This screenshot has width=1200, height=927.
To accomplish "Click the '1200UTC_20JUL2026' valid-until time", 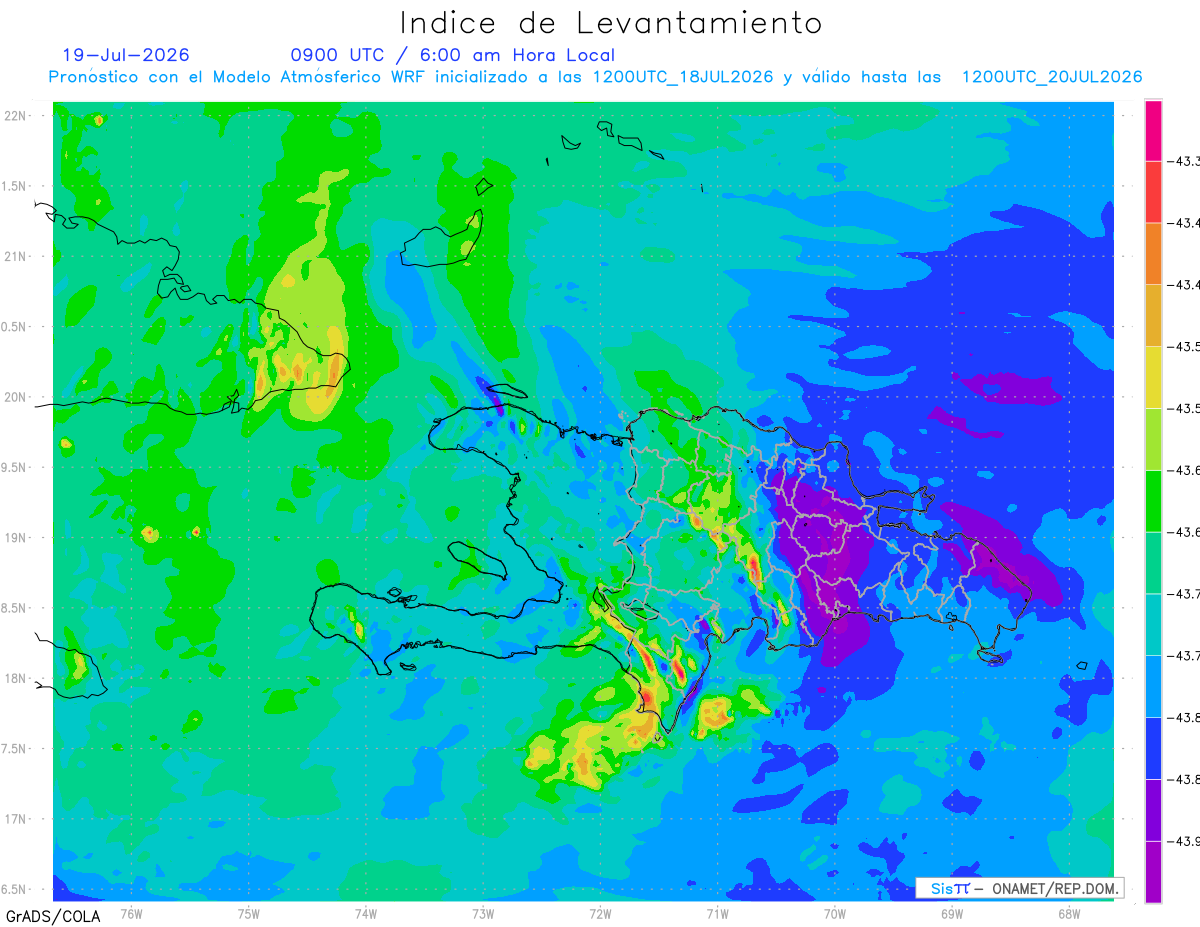I will click(1052, 77).
